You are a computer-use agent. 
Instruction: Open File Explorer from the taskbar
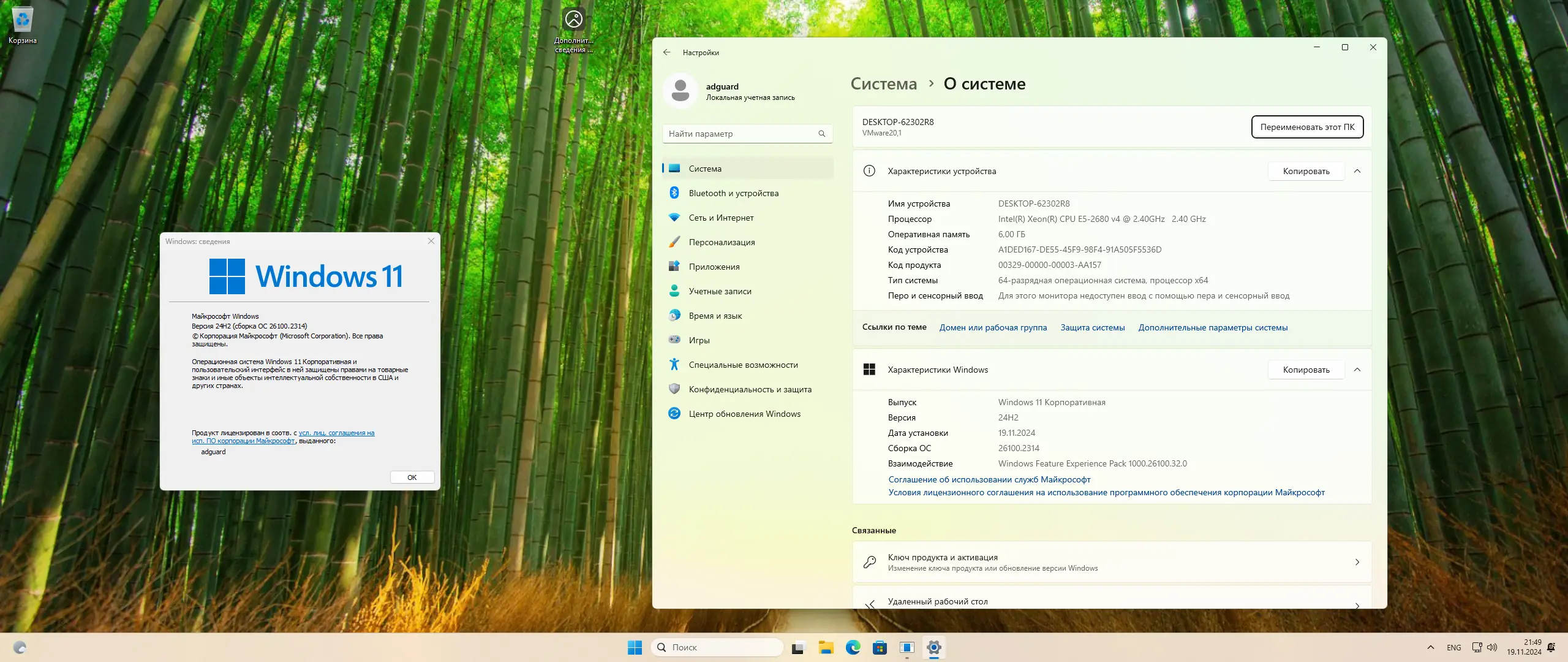click(x=826, y=647)
